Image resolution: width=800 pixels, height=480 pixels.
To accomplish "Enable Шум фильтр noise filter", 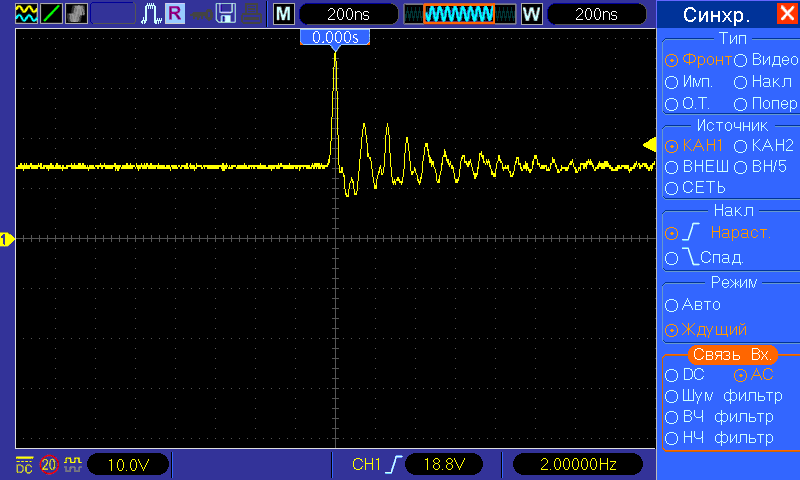I will click(723, 396).
